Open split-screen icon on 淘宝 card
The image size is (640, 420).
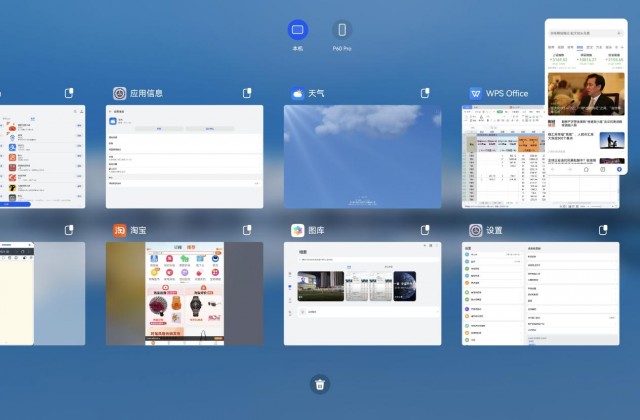click(x=247, y=230)
